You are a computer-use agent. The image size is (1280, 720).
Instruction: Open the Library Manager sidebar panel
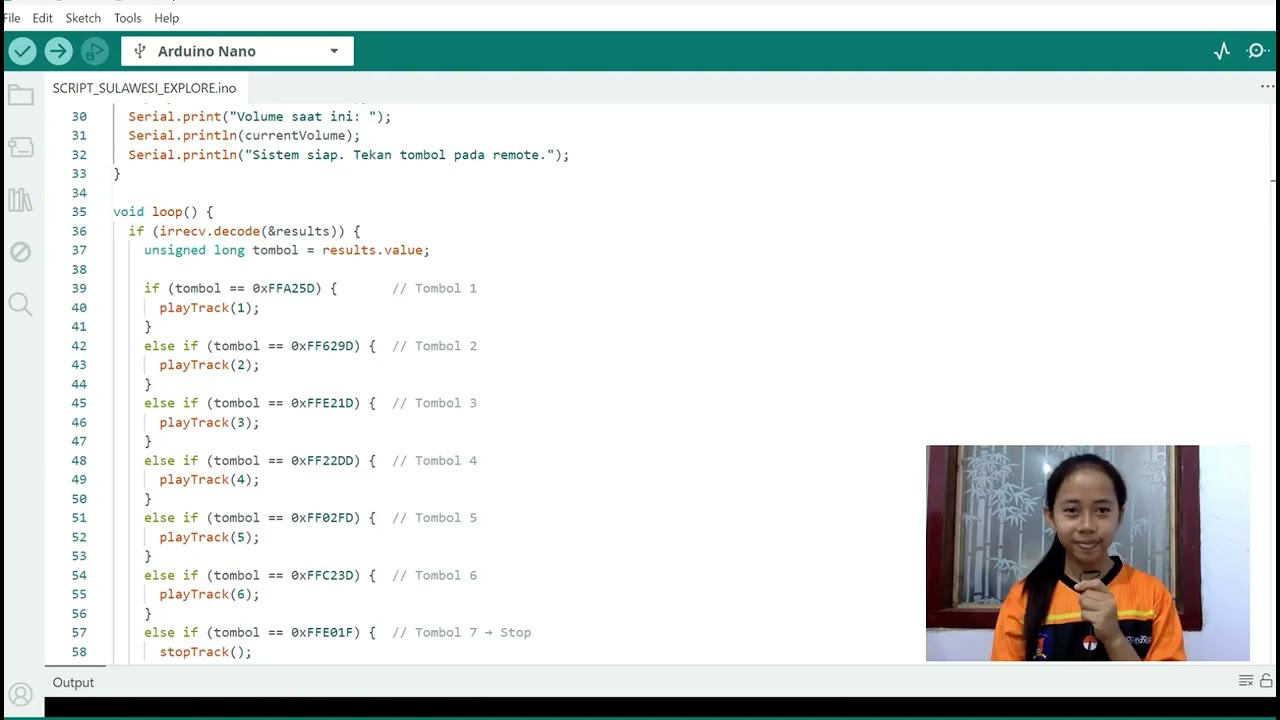tap(21, 199)
